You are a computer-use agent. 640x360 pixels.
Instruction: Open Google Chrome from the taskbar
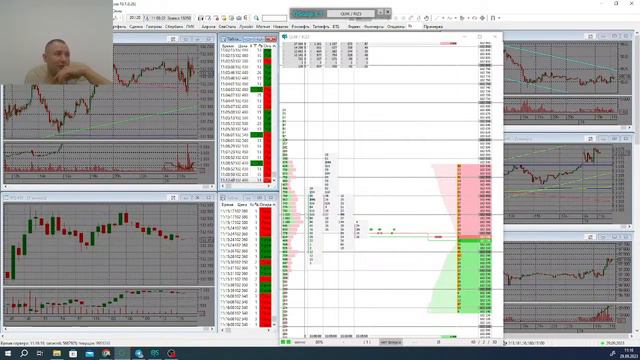click(106, 353)
